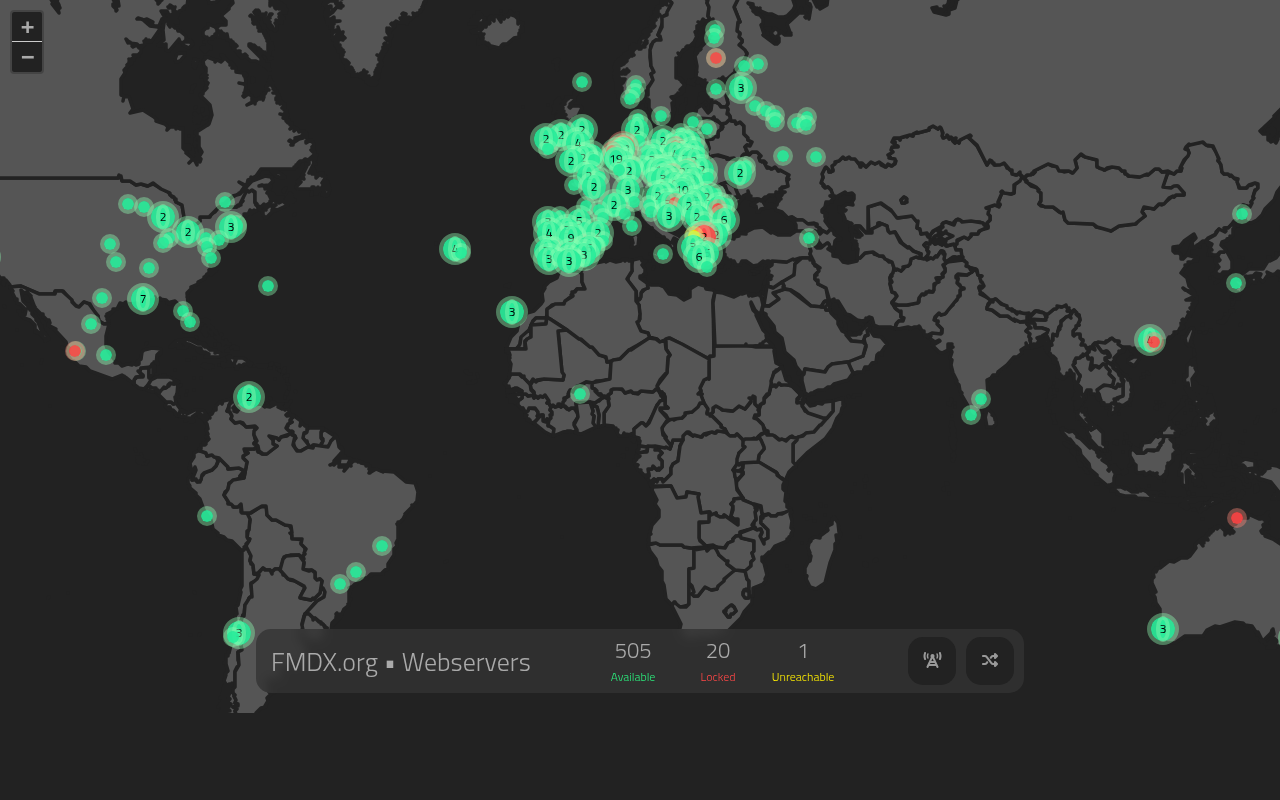Click the 505 Available counter
This screenshot has width=1280, height=800.
633,661
